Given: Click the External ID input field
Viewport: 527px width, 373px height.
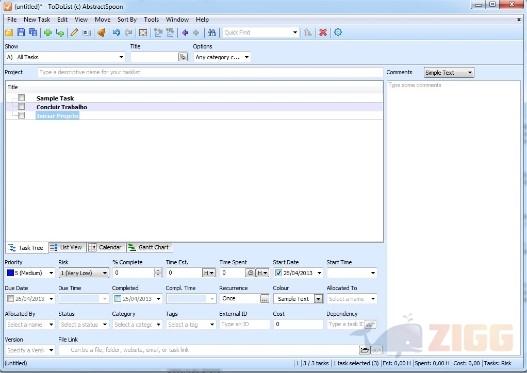Looking at the screenshot, I should coord(244,324).
